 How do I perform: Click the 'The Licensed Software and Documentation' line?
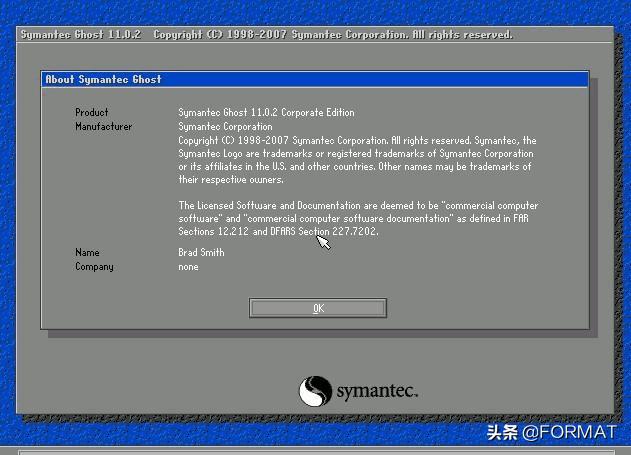358,206
